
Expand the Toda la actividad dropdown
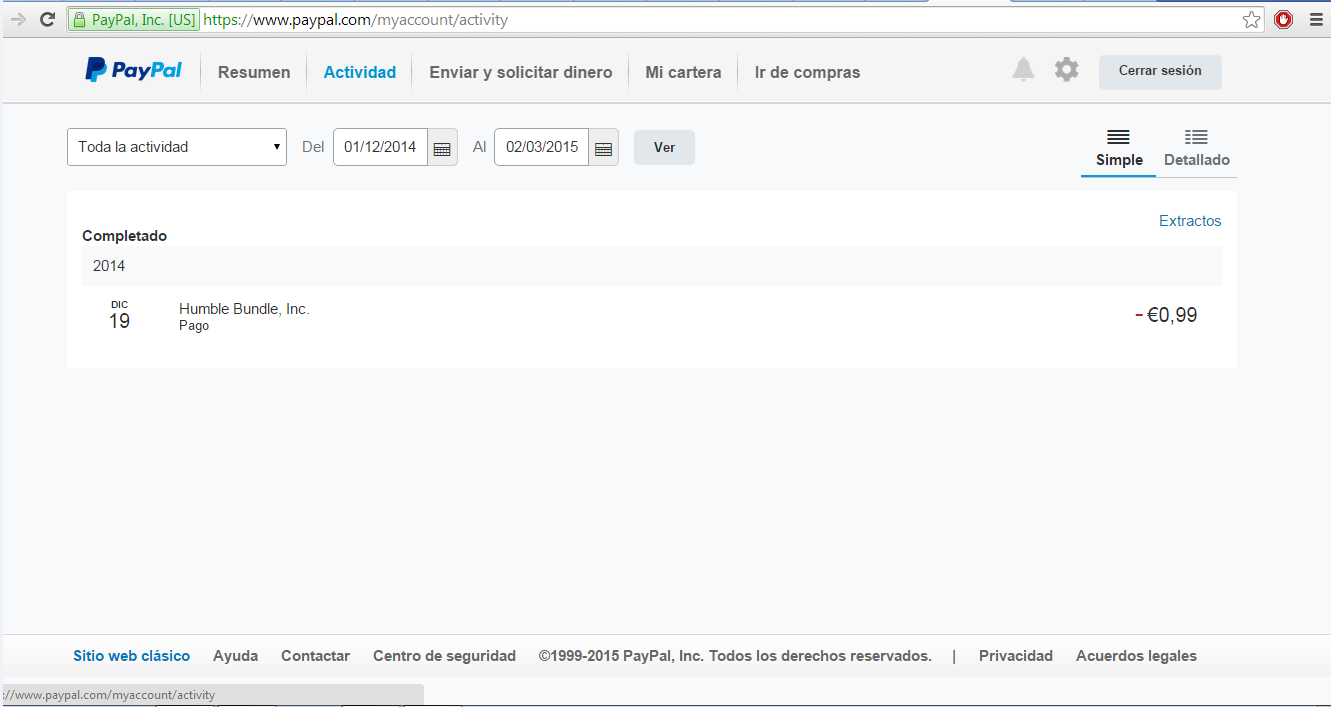tap(177, 147)
